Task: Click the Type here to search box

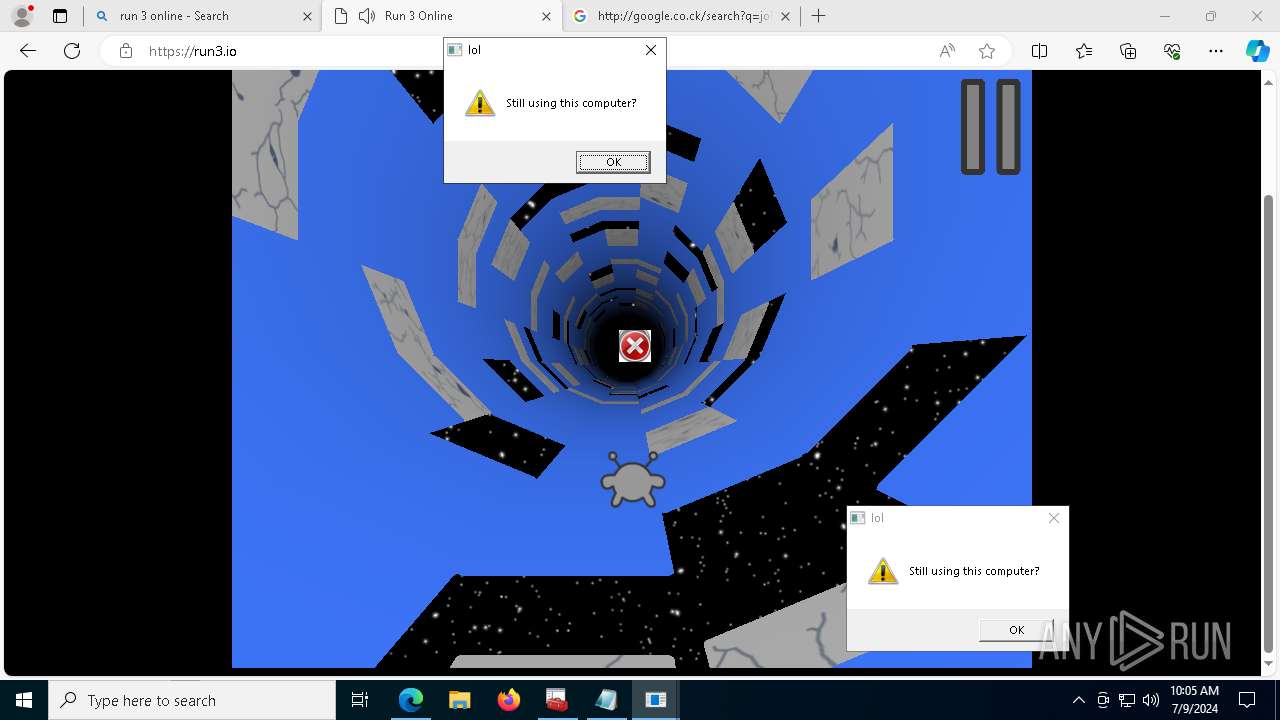Action: [x=192, y=700]
